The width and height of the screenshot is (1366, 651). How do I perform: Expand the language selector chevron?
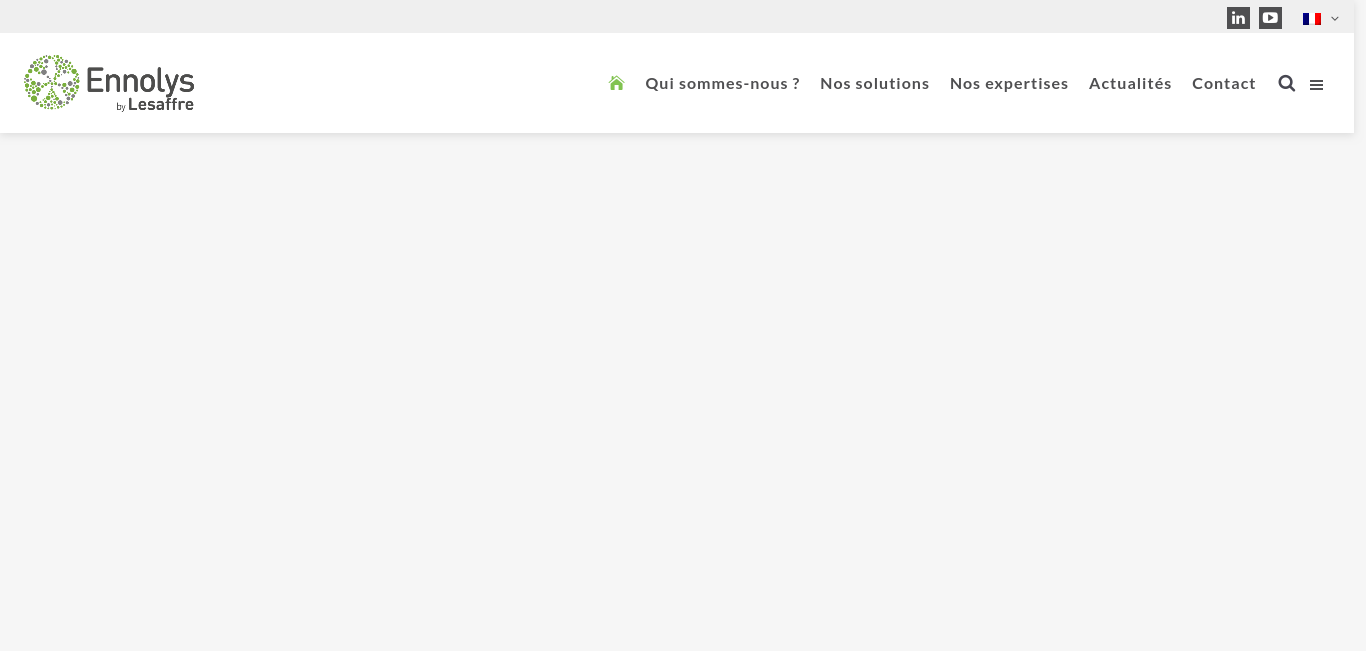tap(1335, 19)
